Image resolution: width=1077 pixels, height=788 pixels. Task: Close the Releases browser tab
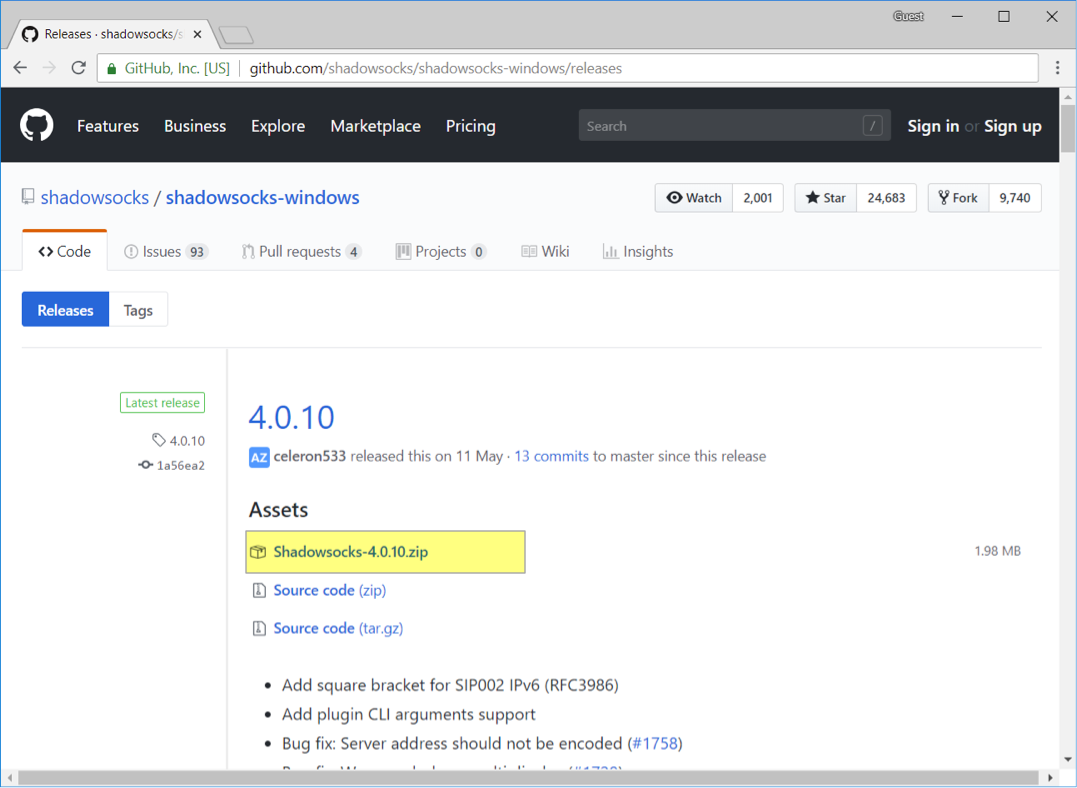(197, 34)
